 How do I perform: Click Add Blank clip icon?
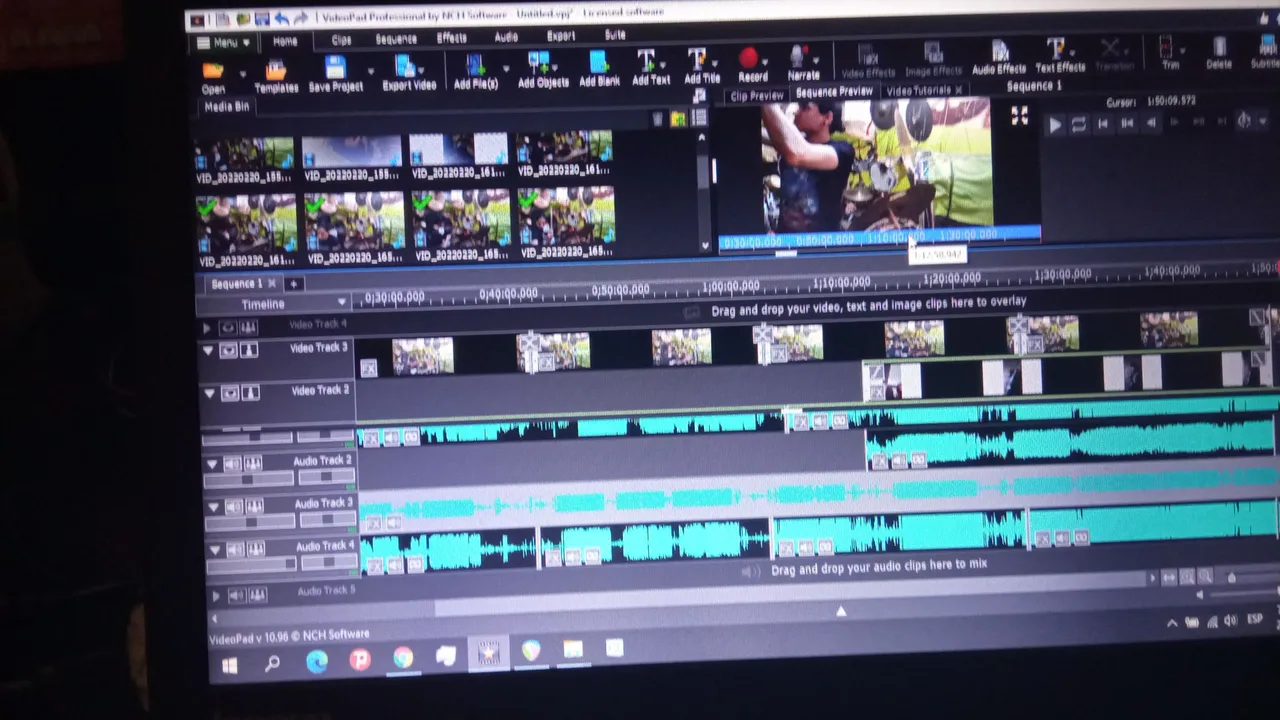[599, 63]
